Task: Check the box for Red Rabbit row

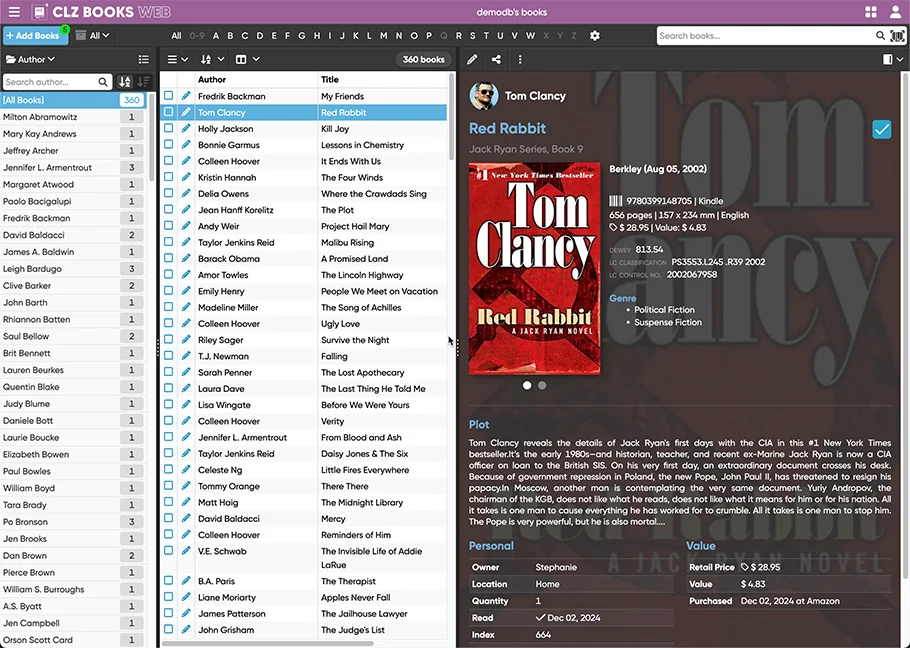Action: [x=168, y=111]
